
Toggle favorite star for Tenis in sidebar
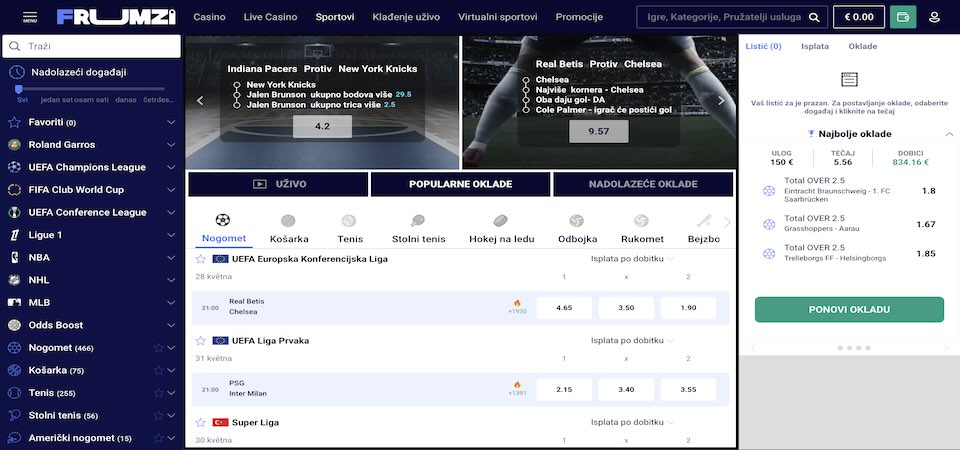159,393
